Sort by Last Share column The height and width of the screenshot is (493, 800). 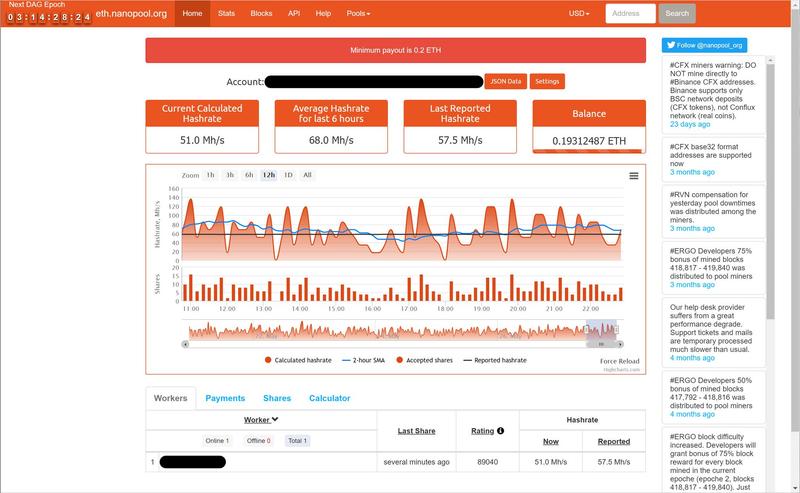coord(416,431)
